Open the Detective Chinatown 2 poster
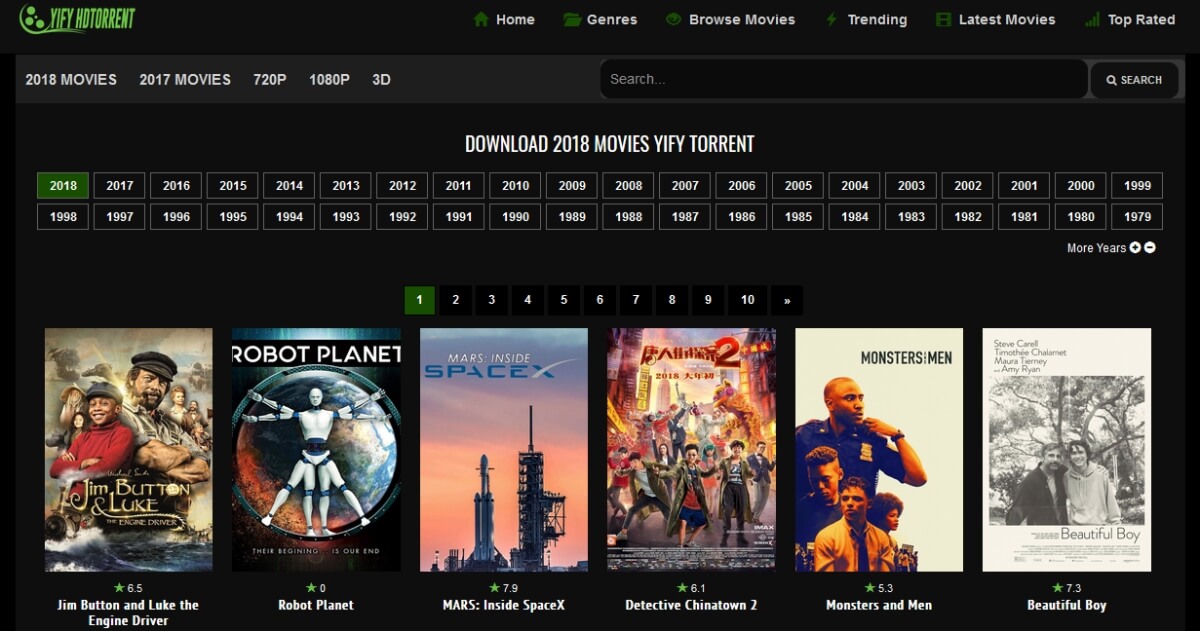The height and width of the screenshot is (631, 1200). (691, 450)
